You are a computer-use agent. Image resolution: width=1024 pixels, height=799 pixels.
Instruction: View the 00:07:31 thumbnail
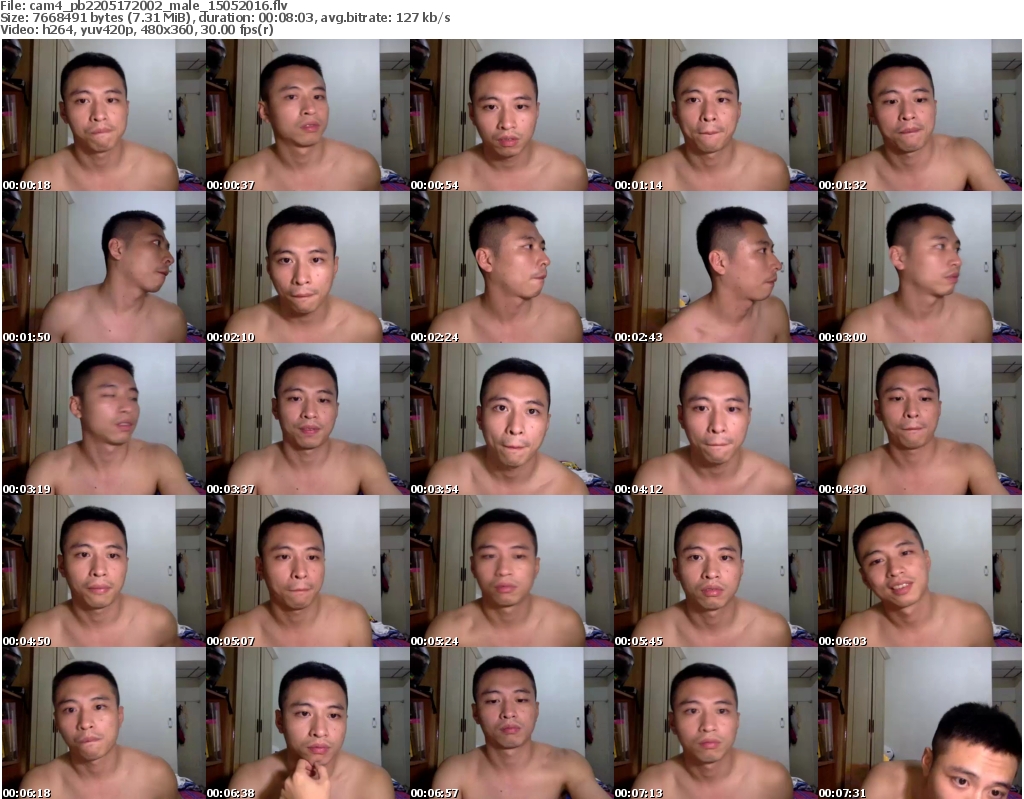(x=920, y=723)
